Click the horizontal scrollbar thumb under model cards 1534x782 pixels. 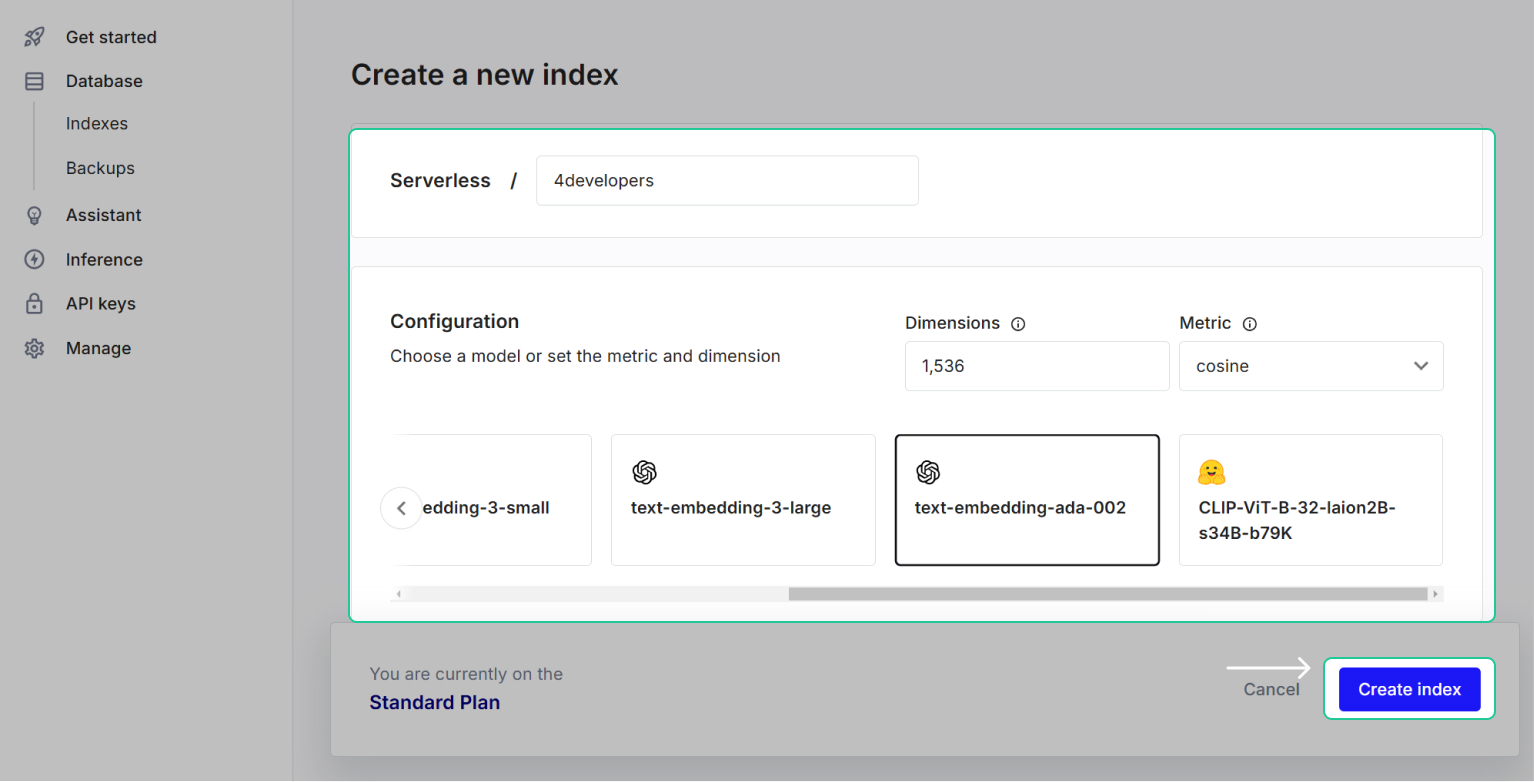pyautogui.click(x=1107, y=594)
